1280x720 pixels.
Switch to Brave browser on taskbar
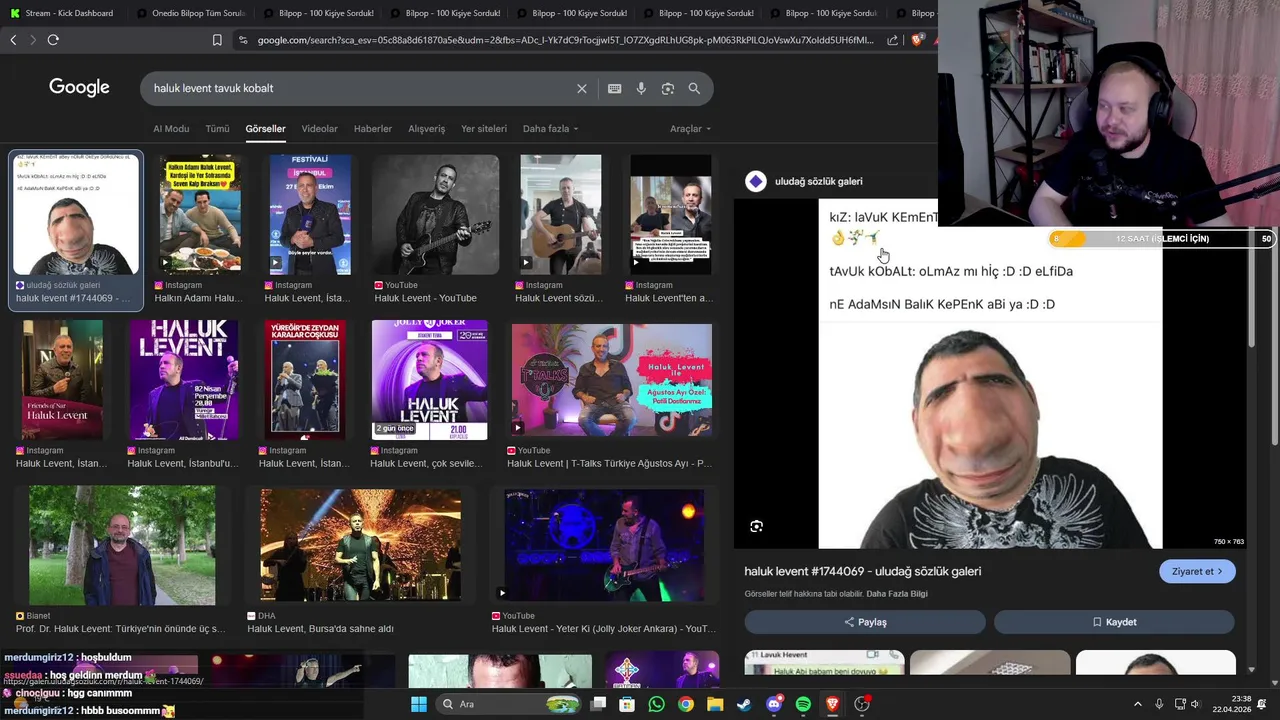(832, 704)
